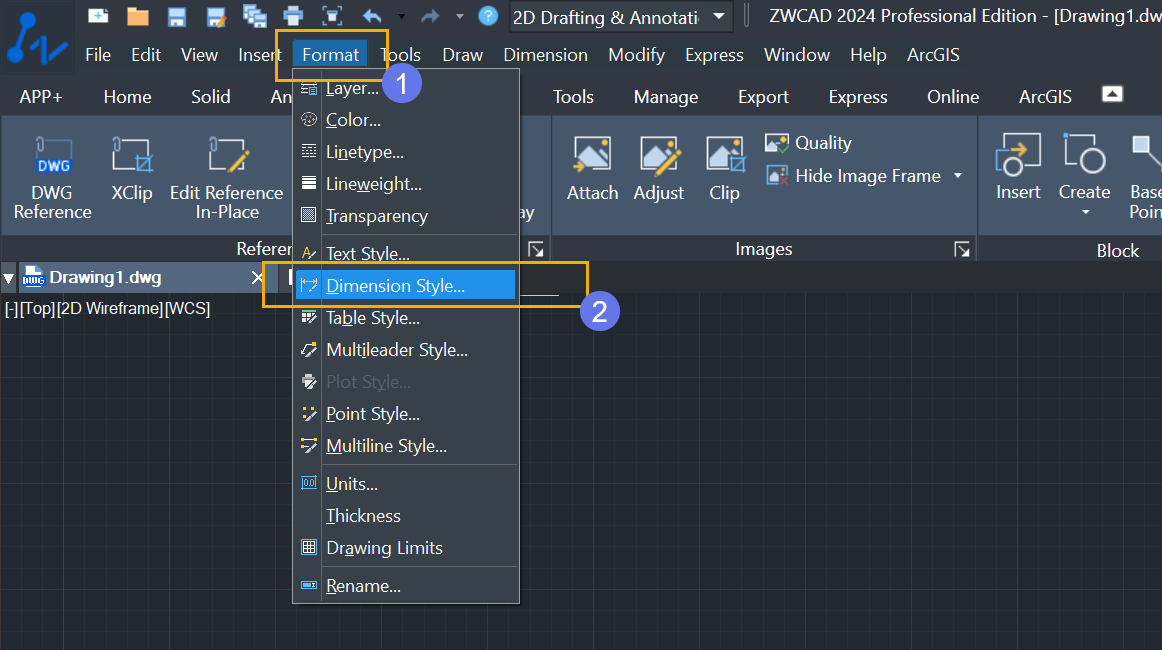Click the New drawing icon in quick access toolbar
The image size is (1162, 650).
pyautogui.click(x=98, y=16)
